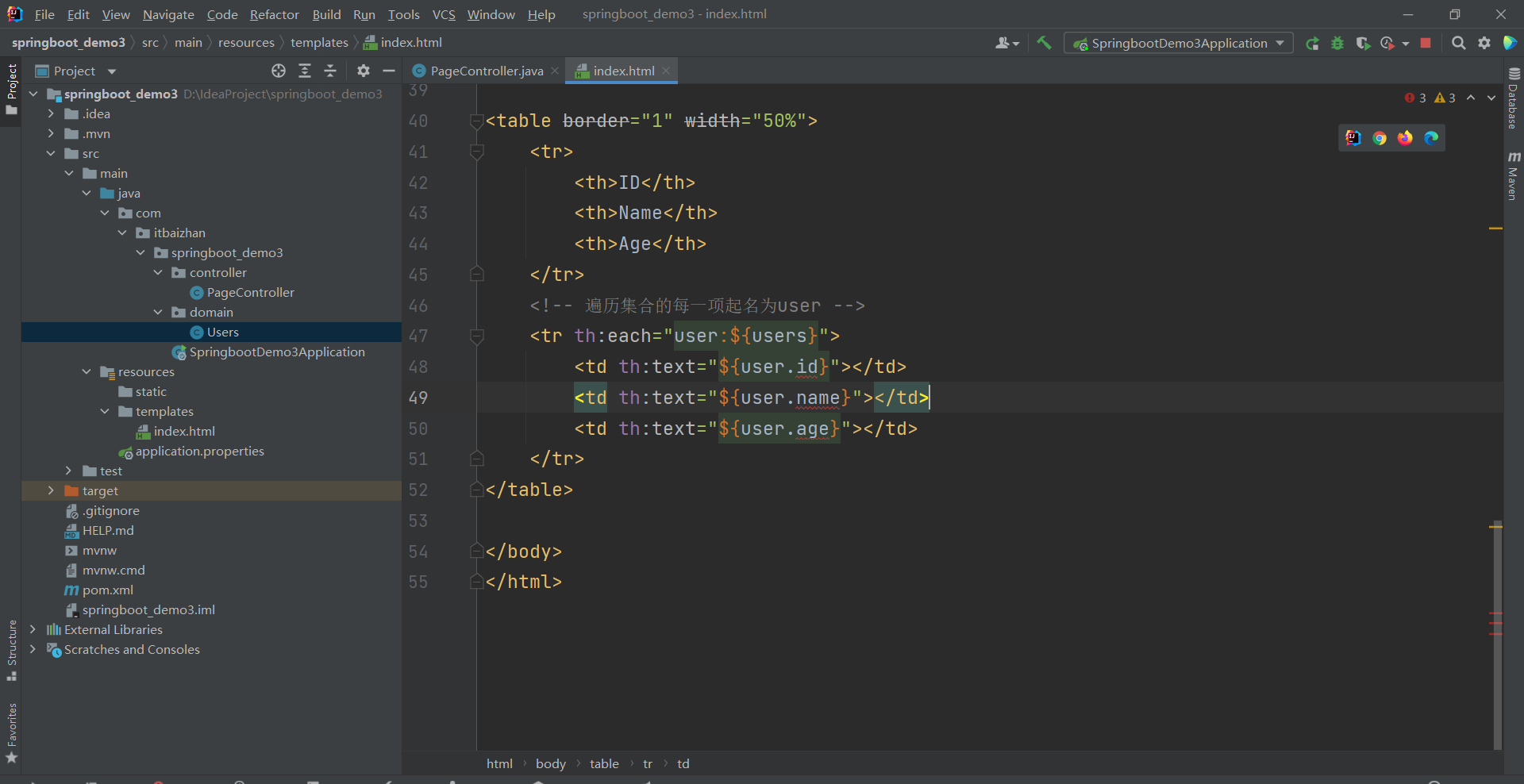
Task: Collapse the src folder
Action: coord(51,153)
